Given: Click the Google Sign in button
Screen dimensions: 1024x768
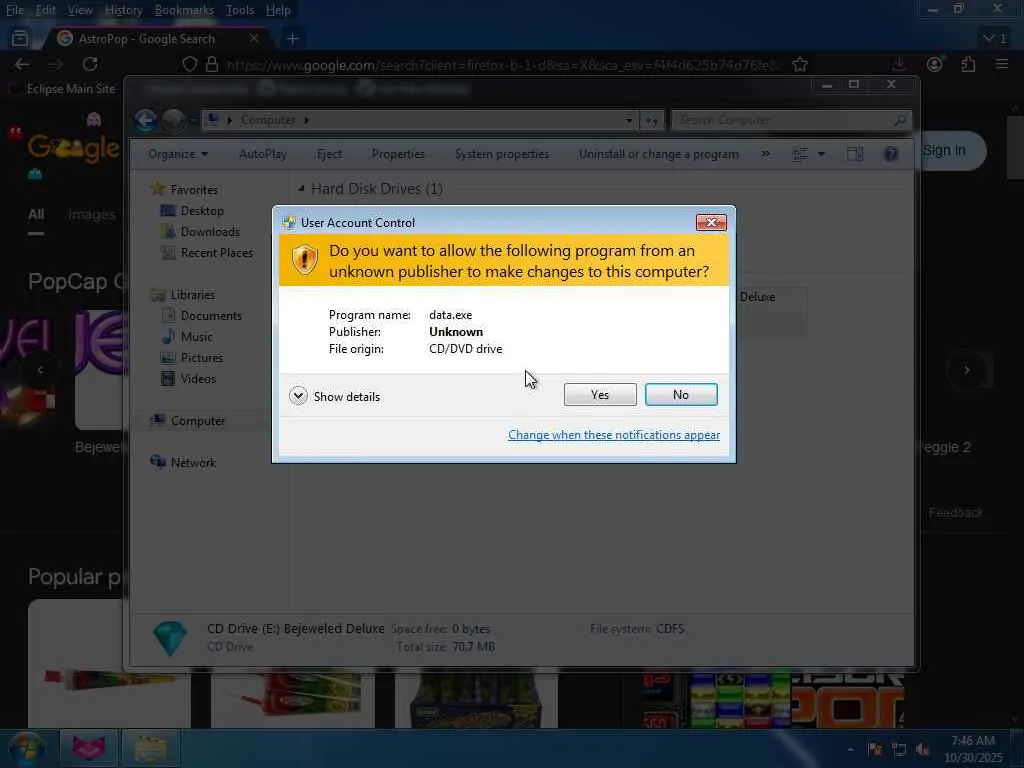Looking at the screenshot, I should click(944, 150).
